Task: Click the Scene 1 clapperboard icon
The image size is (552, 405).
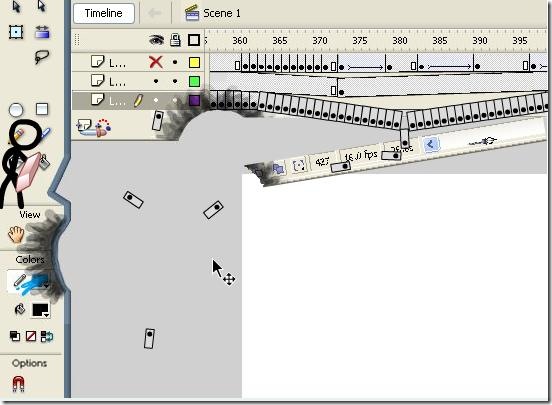Action: tap(192, 13)
